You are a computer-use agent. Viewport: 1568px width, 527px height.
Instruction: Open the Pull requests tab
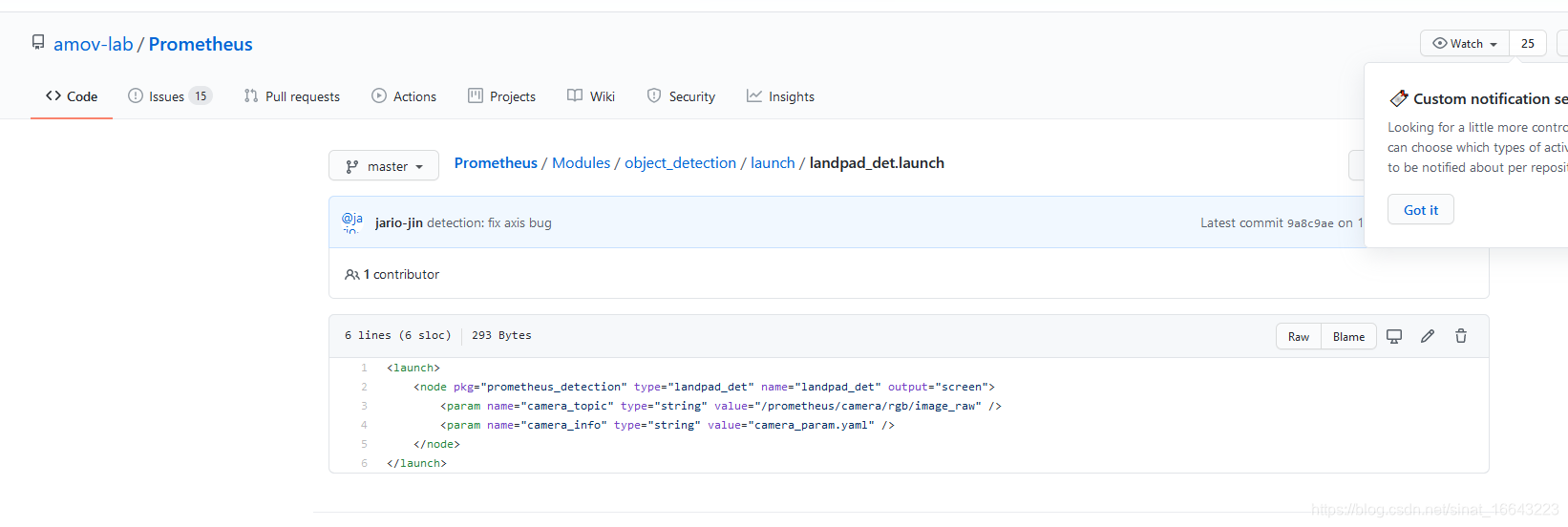point(291,96)
